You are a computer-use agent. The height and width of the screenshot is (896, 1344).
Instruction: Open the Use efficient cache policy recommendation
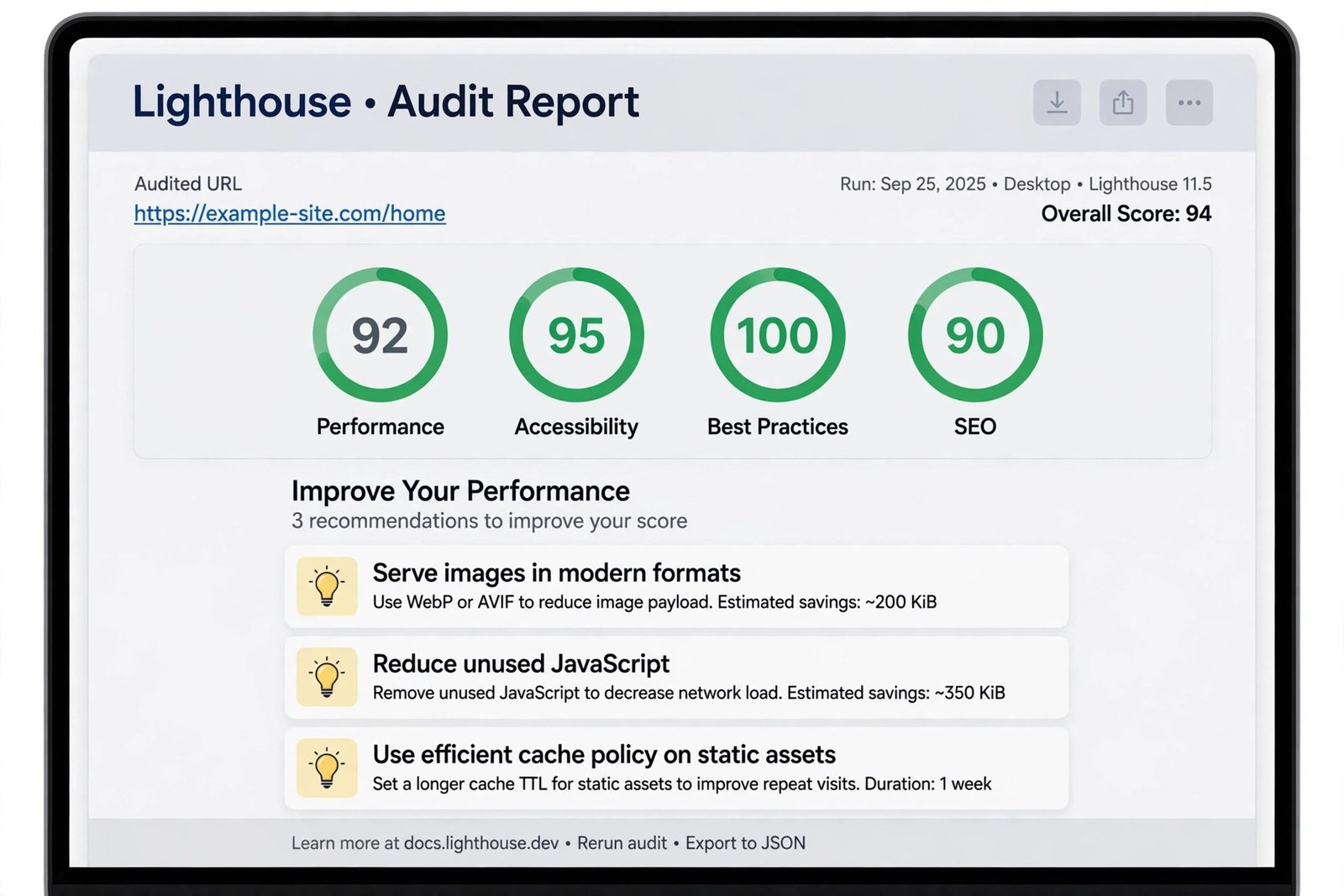[676, 768]
